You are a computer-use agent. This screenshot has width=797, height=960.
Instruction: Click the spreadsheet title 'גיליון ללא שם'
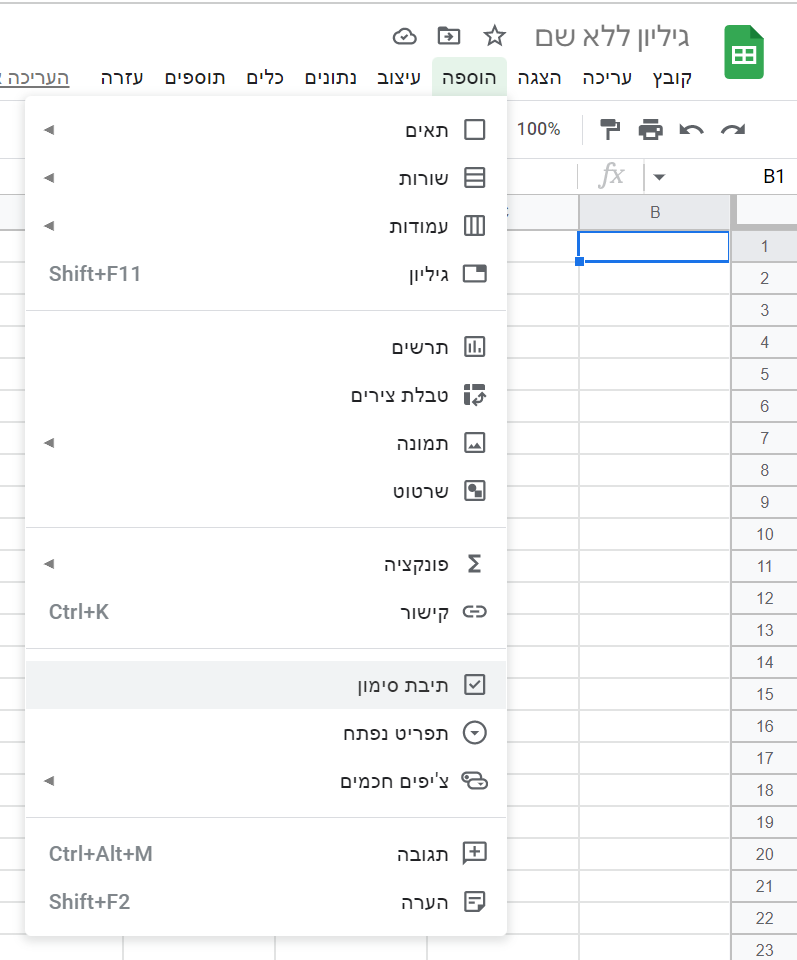[x=612, y=37]
